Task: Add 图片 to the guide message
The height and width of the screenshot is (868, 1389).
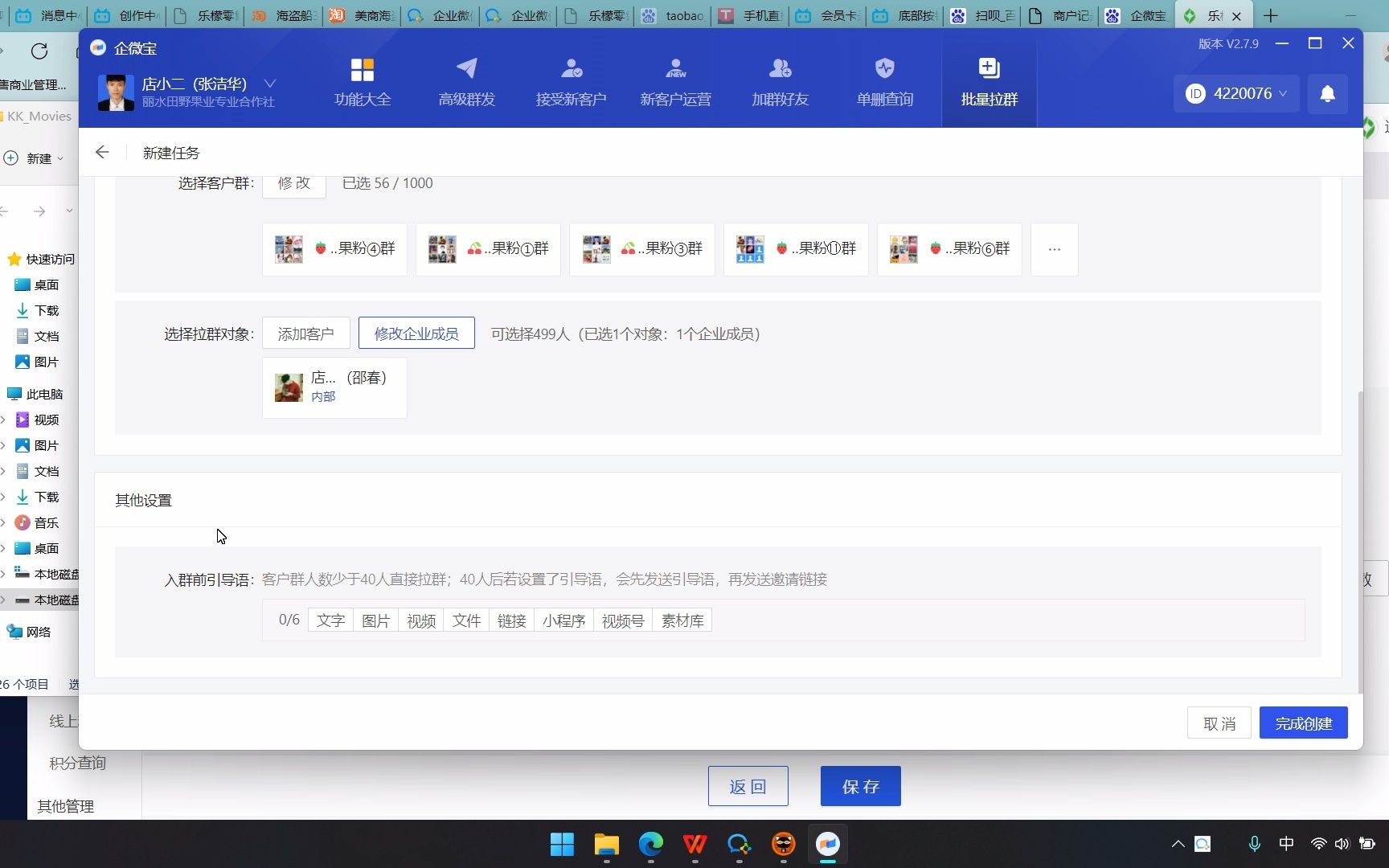Action: [375, 620]
